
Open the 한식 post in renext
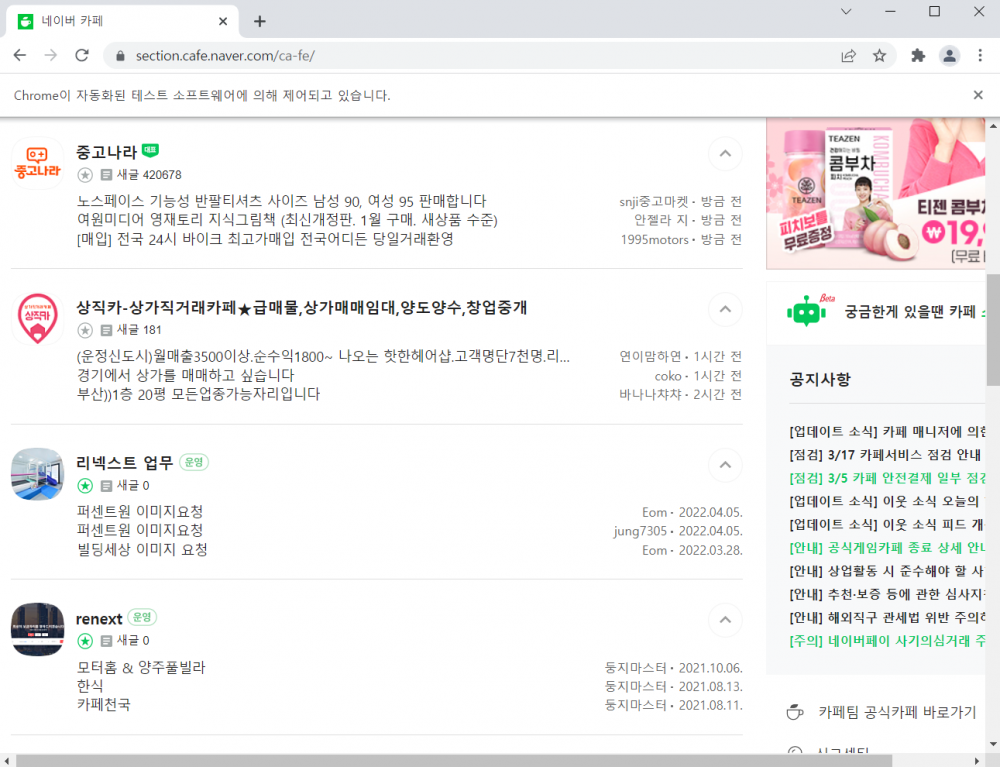[x=90, y=686]
